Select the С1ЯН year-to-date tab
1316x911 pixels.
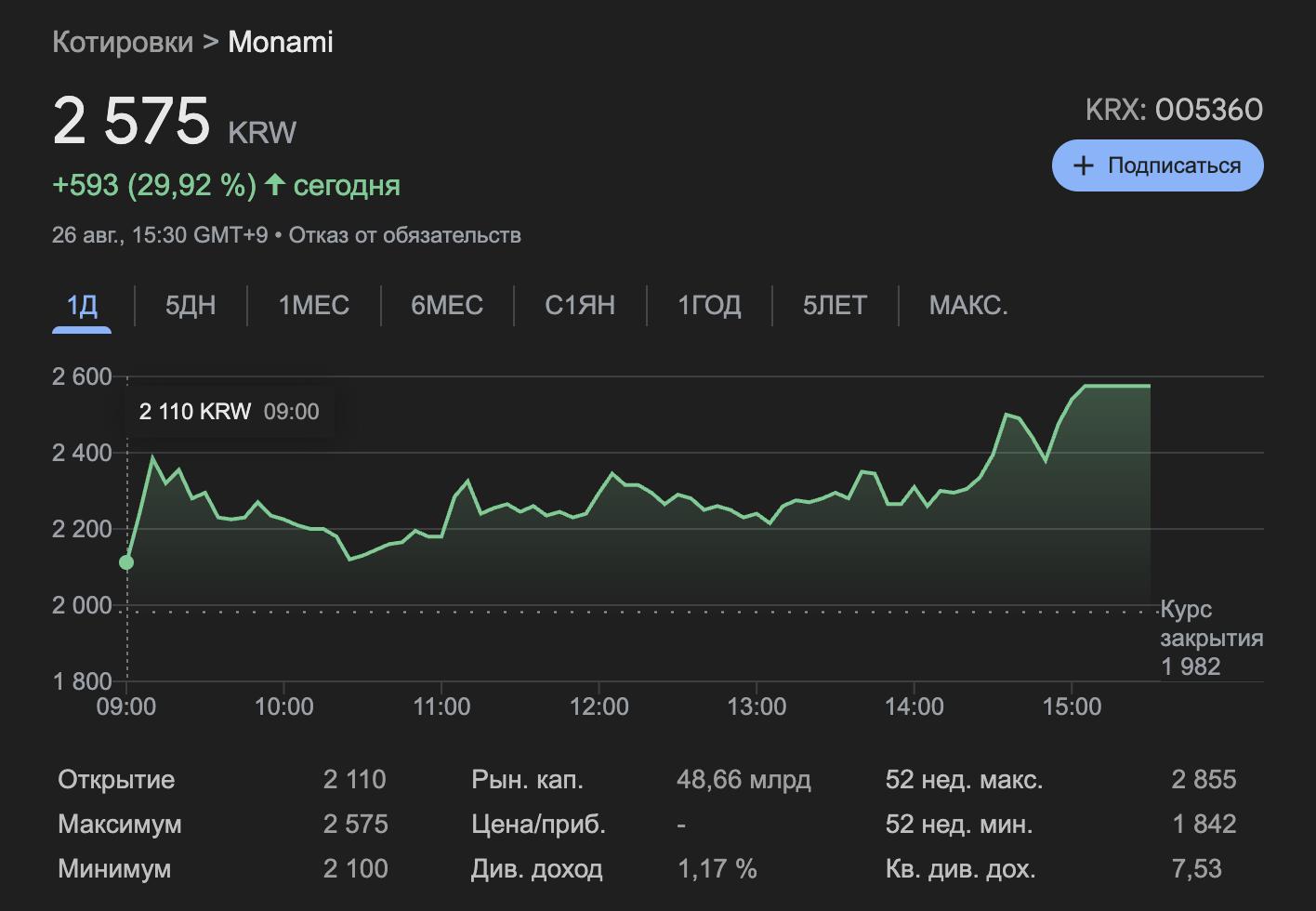pos(580,305)
